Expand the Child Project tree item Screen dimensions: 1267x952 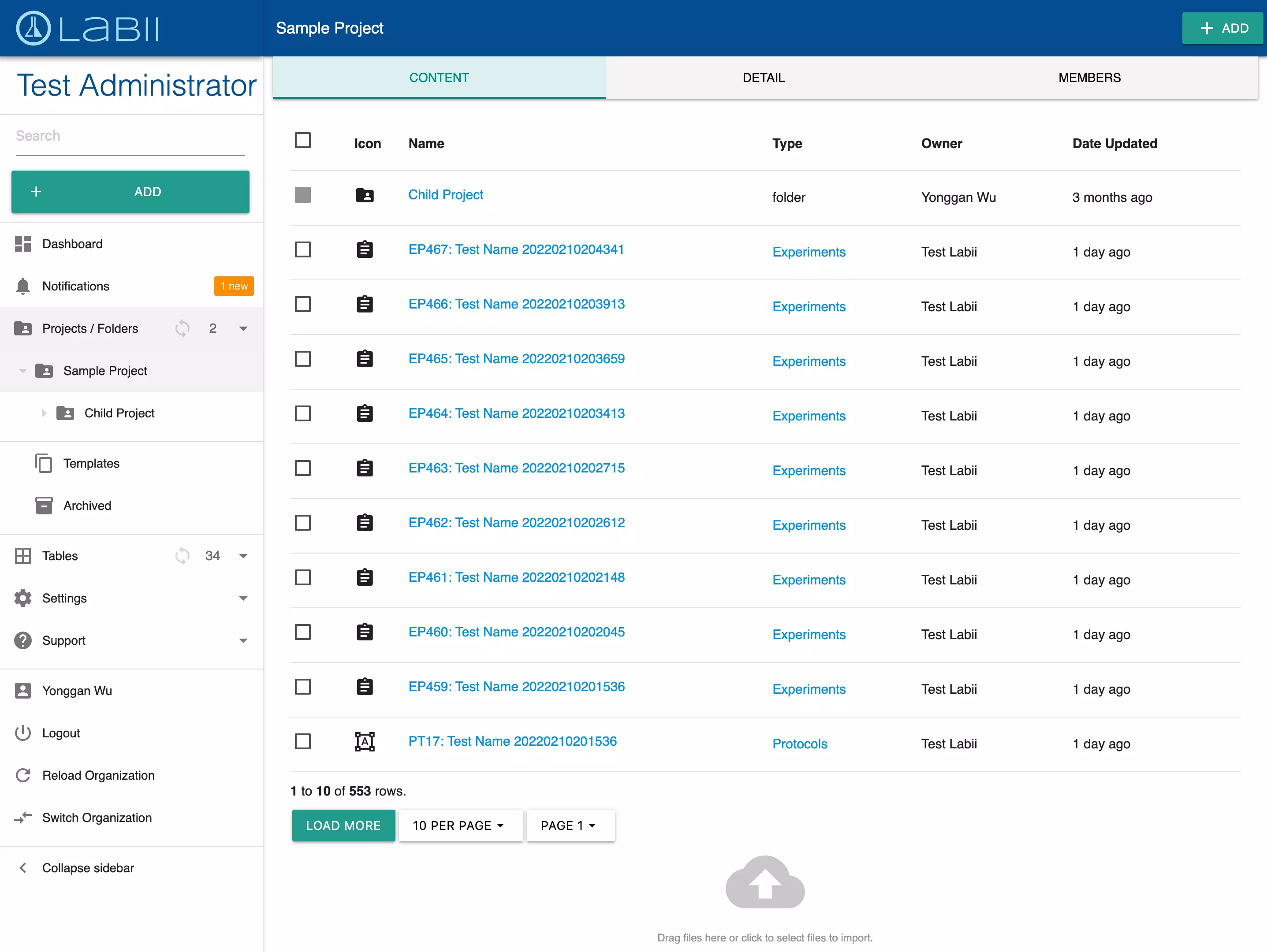45,413
